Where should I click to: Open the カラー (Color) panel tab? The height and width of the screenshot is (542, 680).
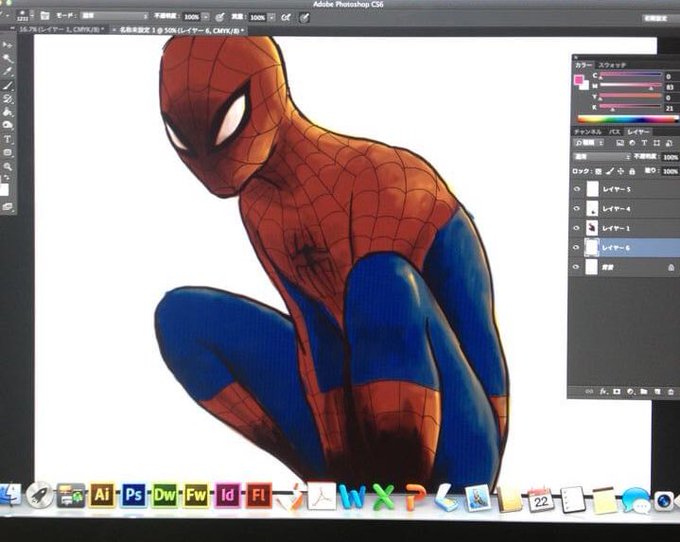(x=583, y=65)
